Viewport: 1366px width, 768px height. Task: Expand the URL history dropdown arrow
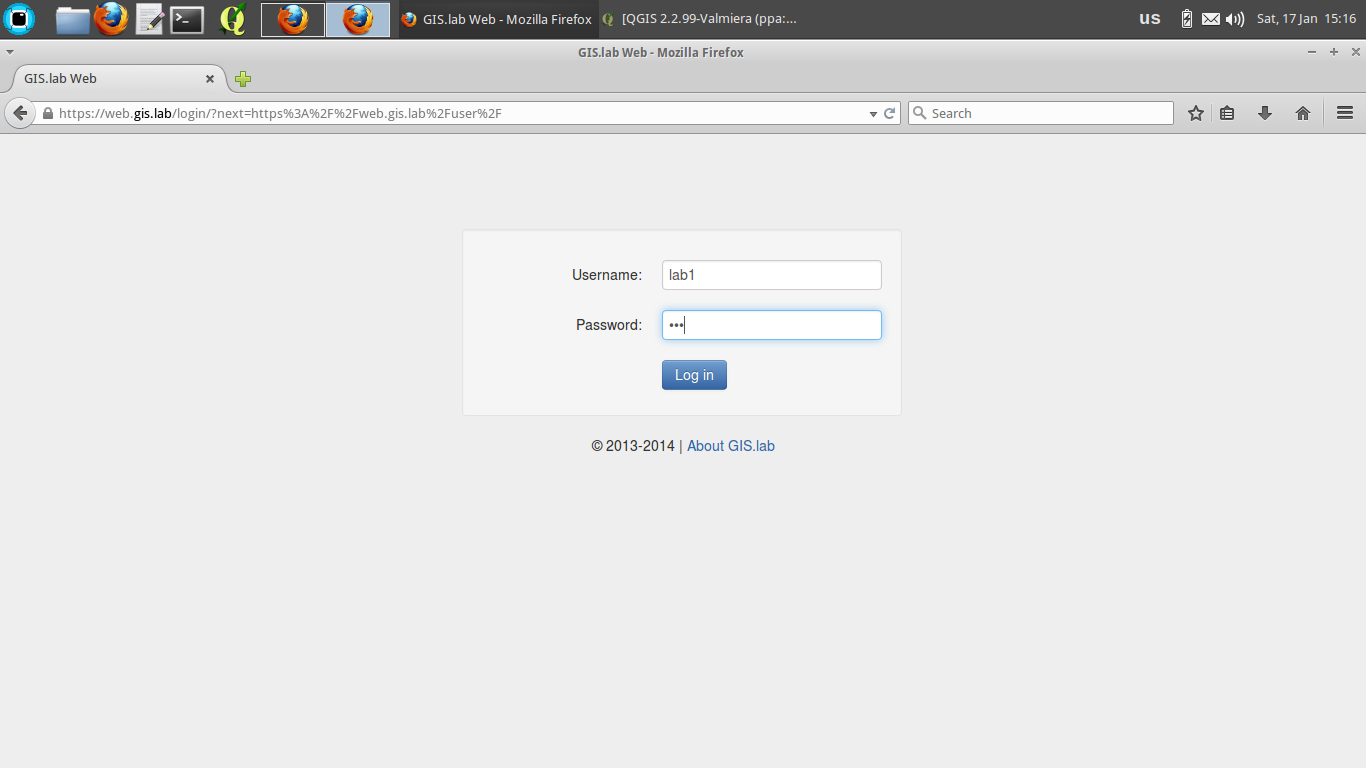point(873,114)
